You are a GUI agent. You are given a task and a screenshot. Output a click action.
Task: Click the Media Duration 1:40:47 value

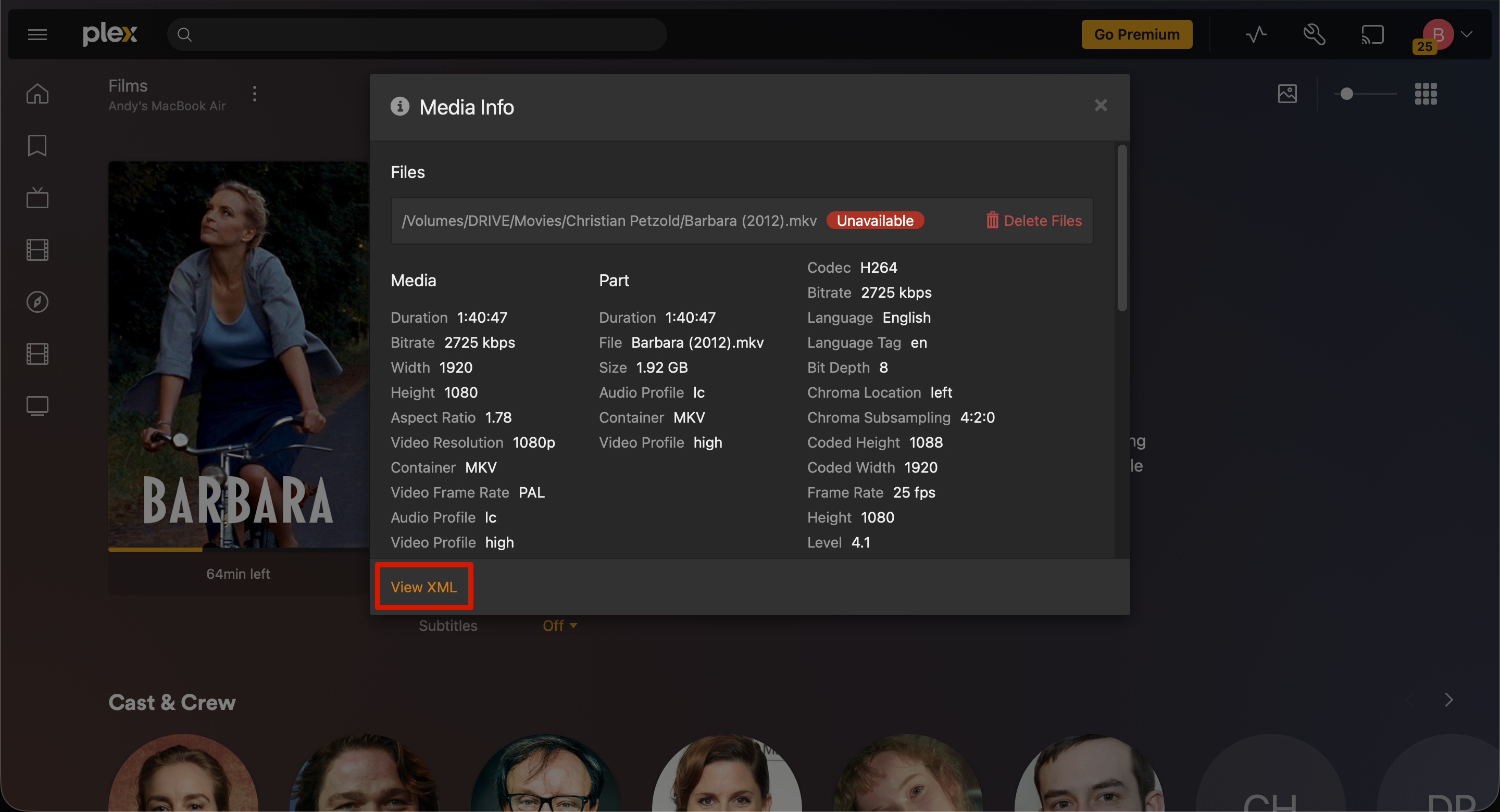tap(482, 318)
